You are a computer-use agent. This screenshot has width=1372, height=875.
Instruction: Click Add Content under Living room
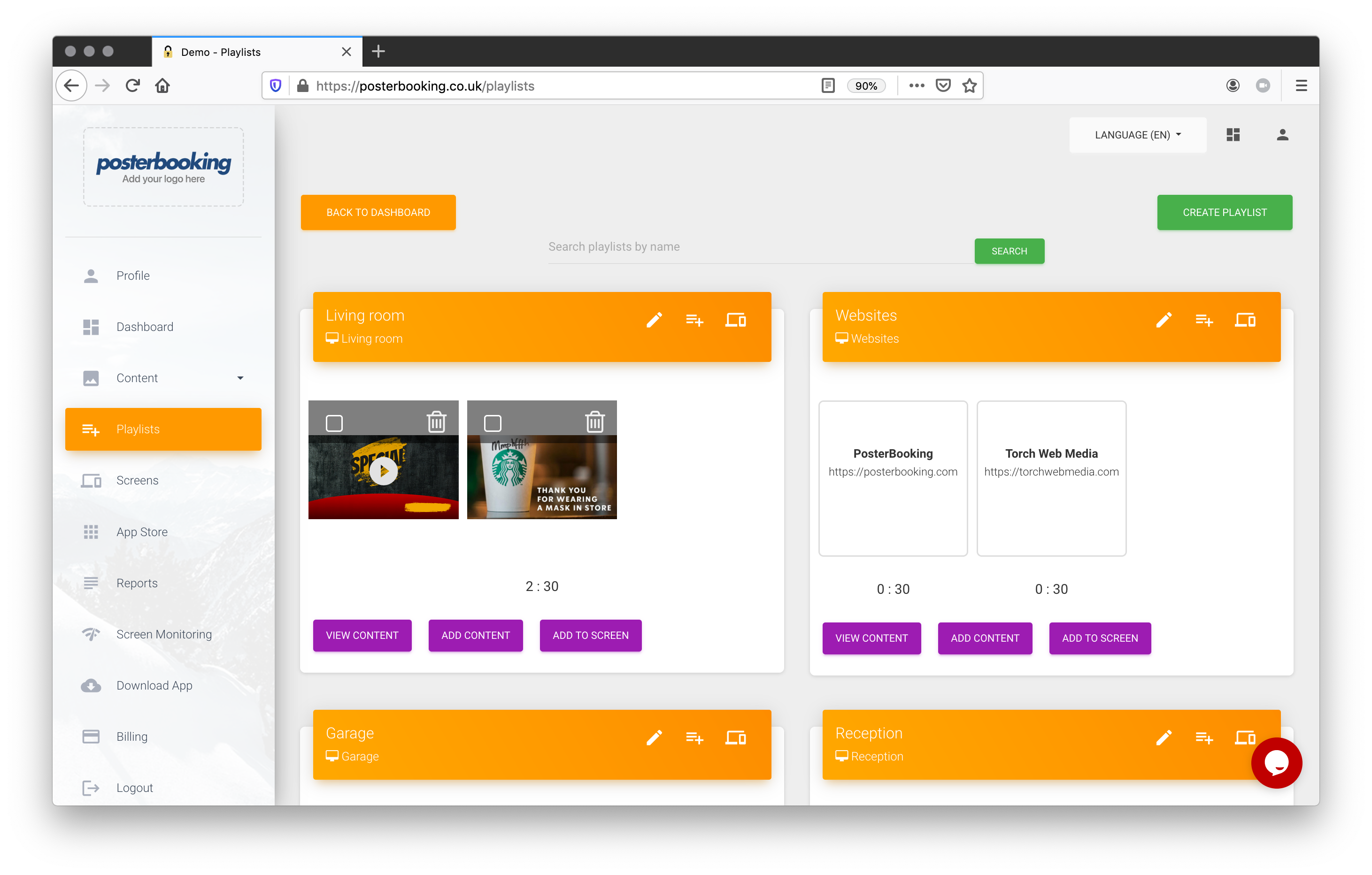click(x=475, y=635)
